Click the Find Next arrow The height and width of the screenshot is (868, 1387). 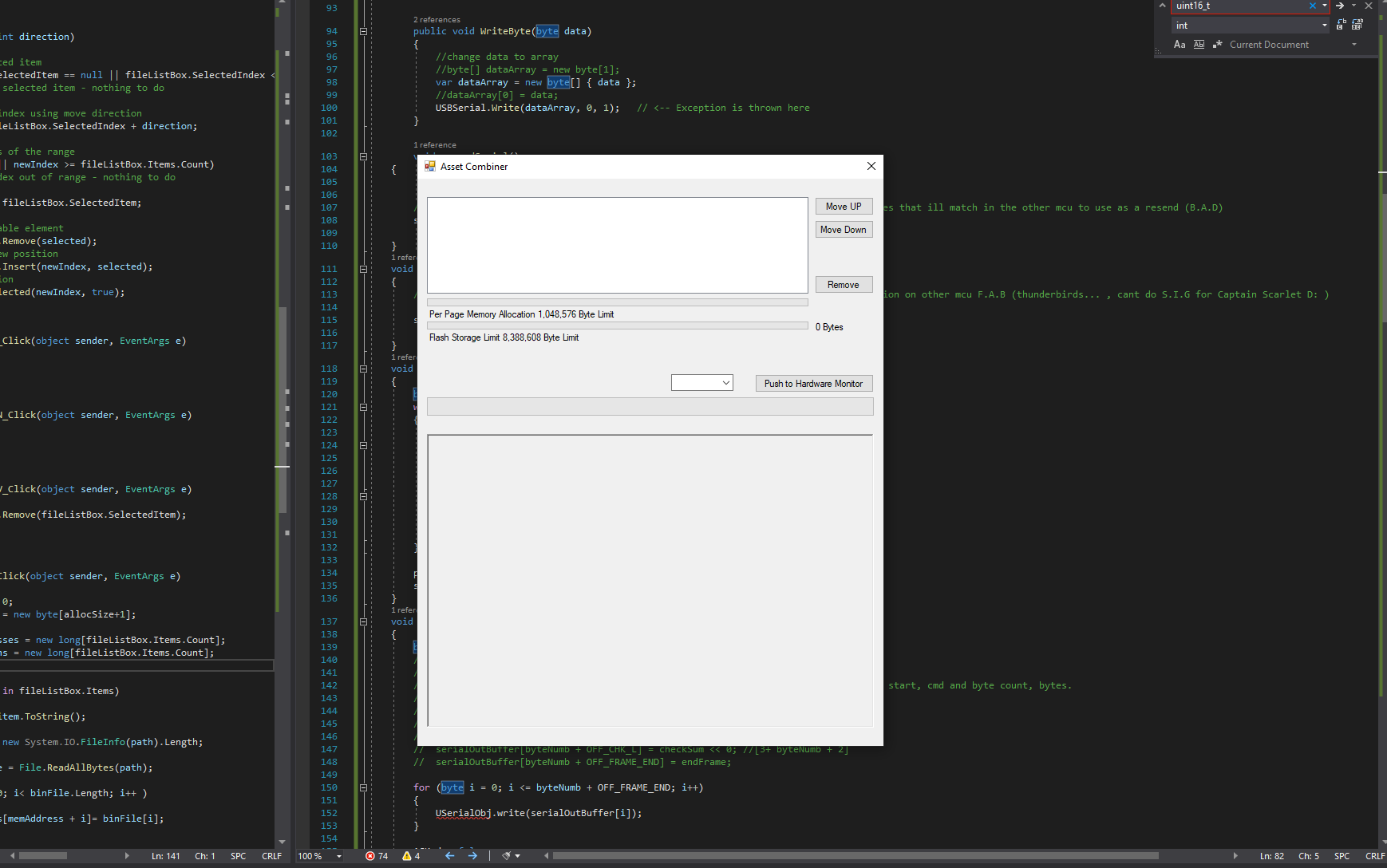[x=1340, y=6]
